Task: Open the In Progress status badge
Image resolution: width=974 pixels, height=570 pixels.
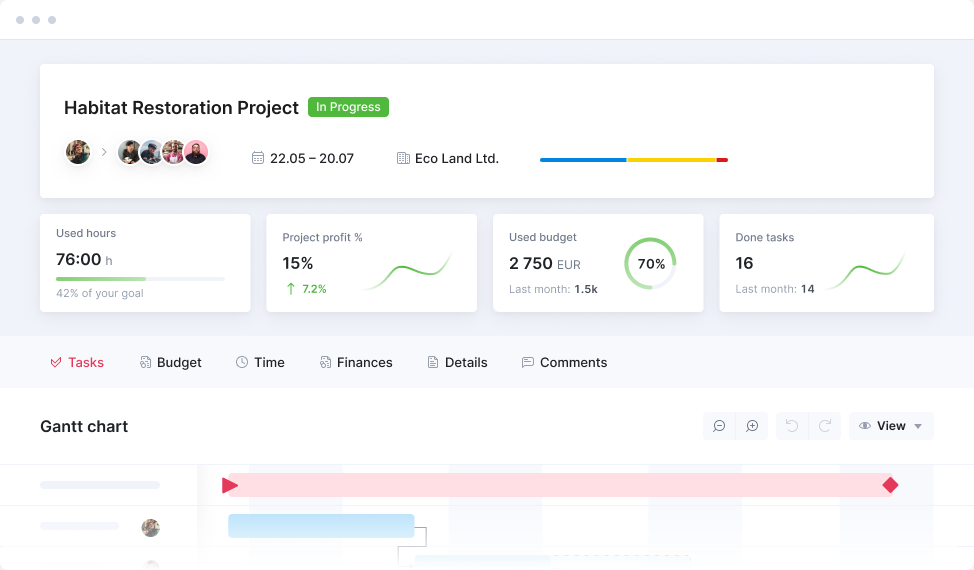Action: point(348,107)
